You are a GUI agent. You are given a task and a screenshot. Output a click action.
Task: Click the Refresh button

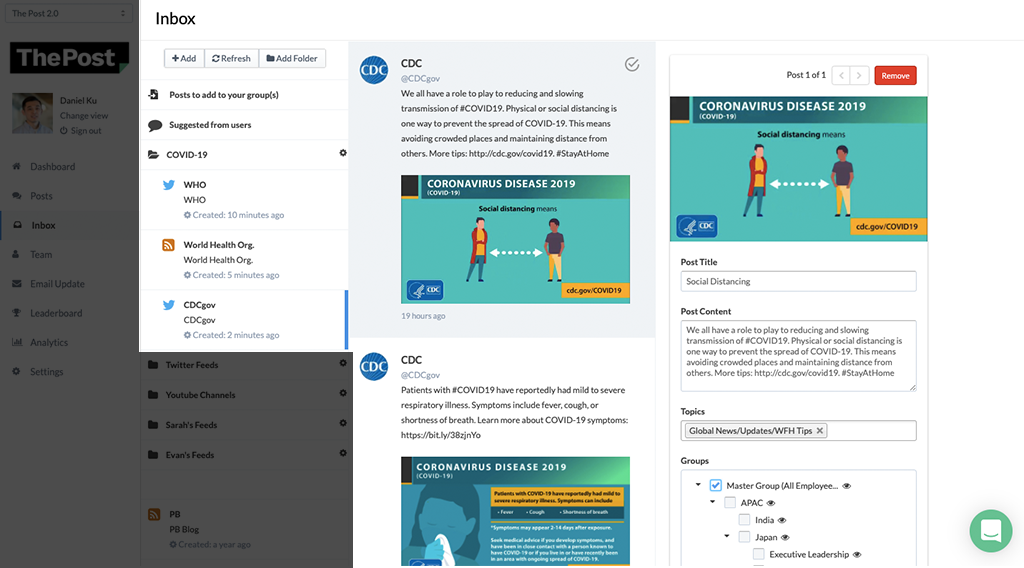tap(231, 58)
